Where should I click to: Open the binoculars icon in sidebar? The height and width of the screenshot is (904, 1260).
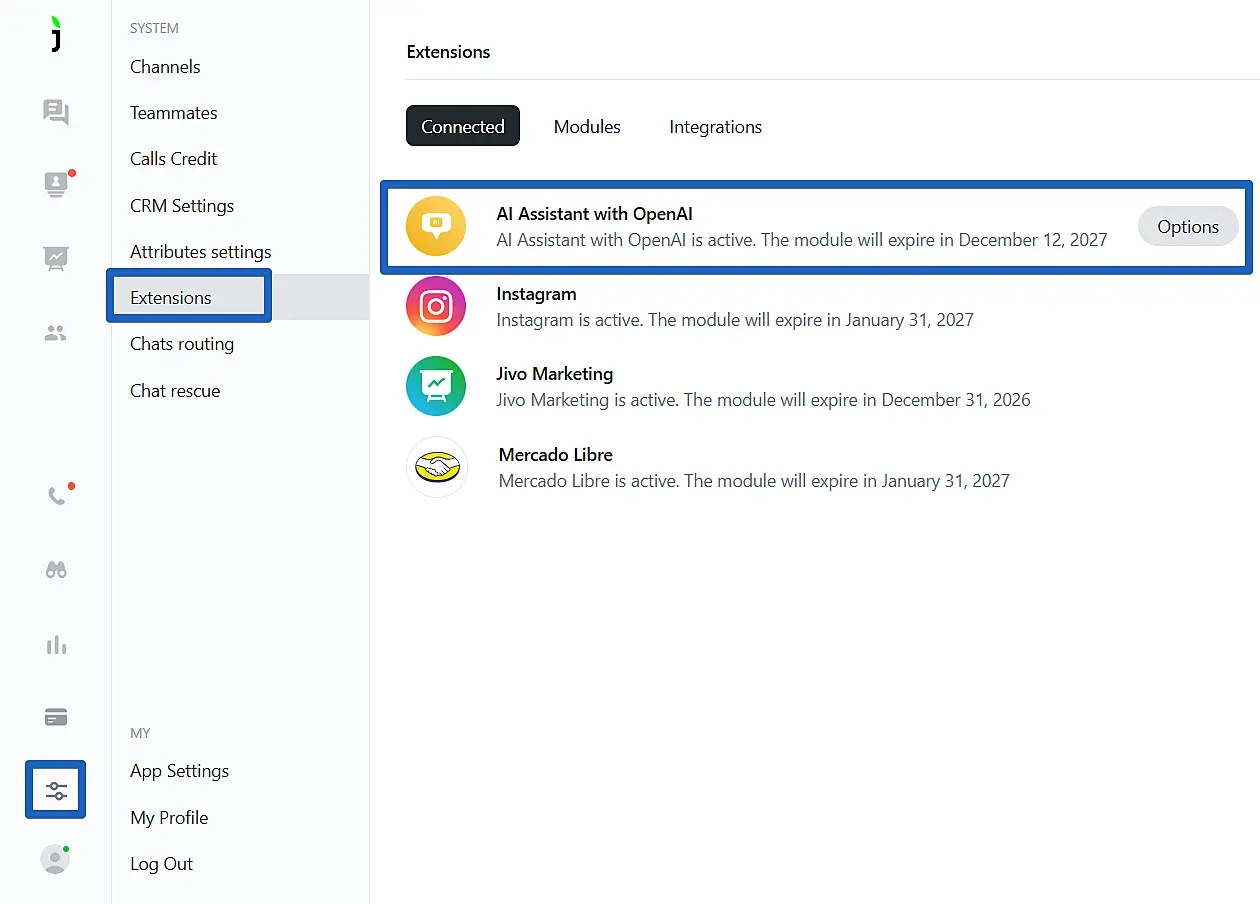56,570
